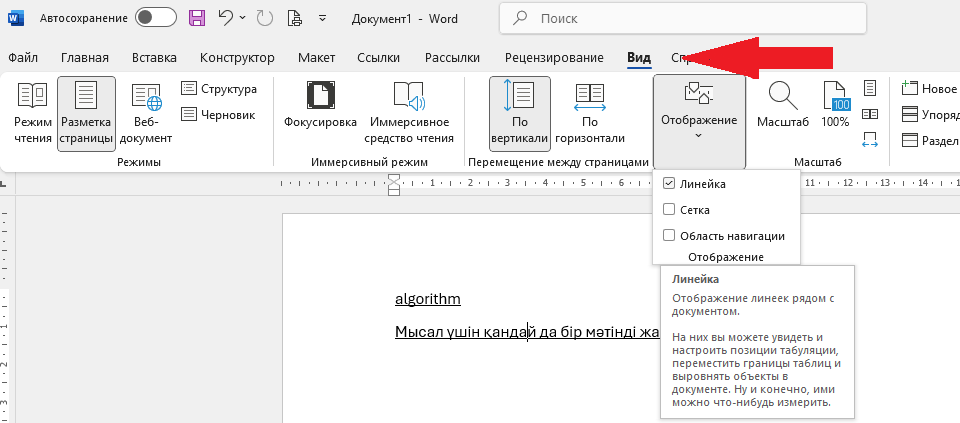The width and height of the screenshot is (960, 423).
Task: Click the Save floppy disk icon
Action: 197,18
